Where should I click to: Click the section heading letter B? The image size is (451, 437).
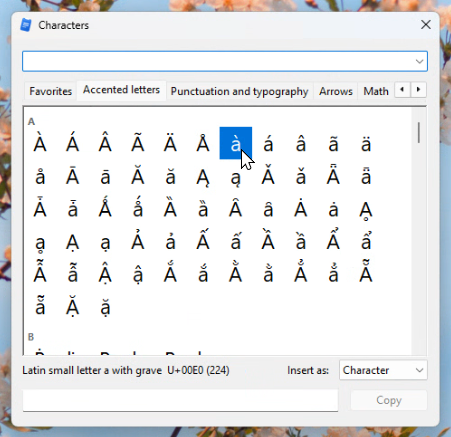click(31, 337)
